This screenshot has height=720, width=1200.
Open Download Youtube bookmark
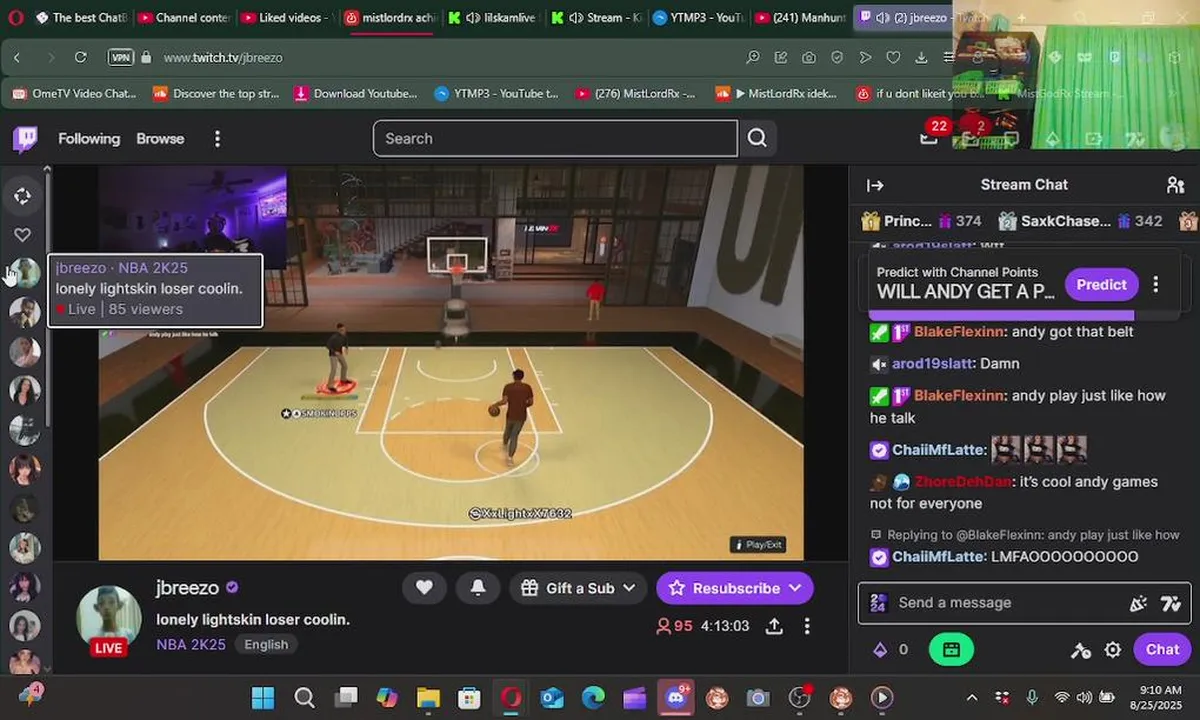[x=355, y=94]
